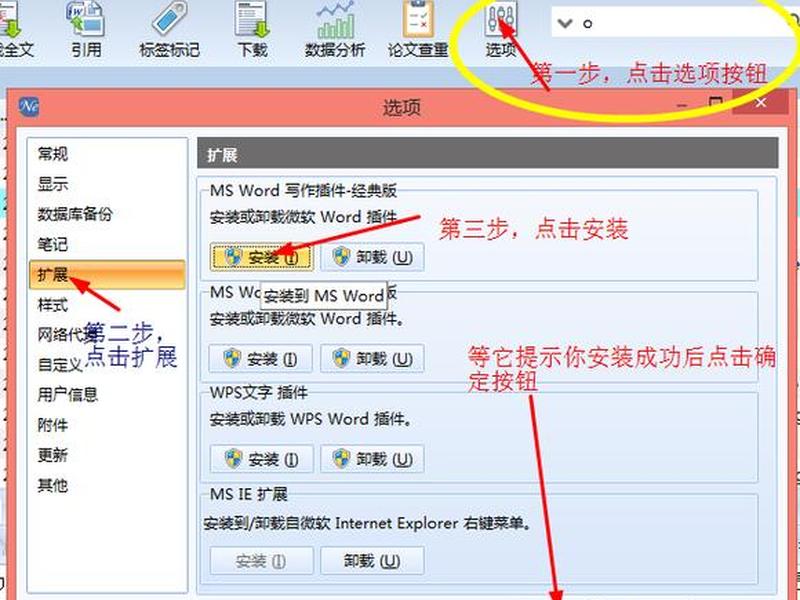Open 用户信息 settings category

point(107,394)
